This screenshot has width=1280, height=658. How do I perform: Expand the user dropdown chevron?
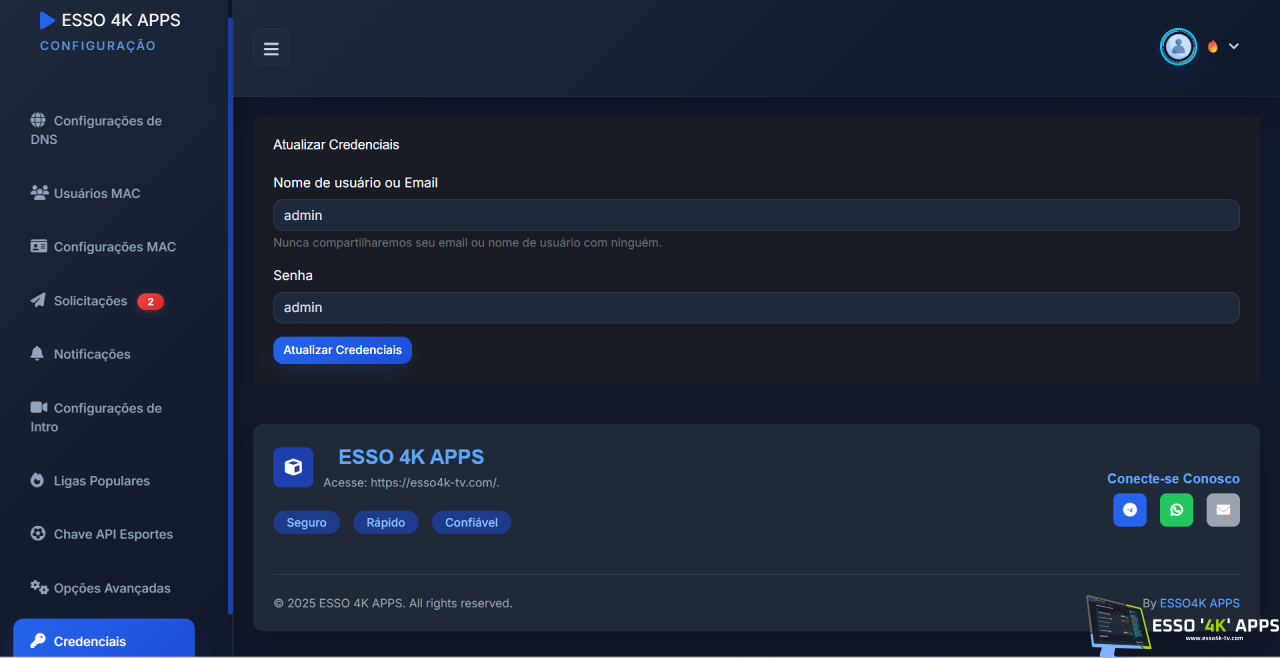pyautogui.click(x=1233, y=47)
